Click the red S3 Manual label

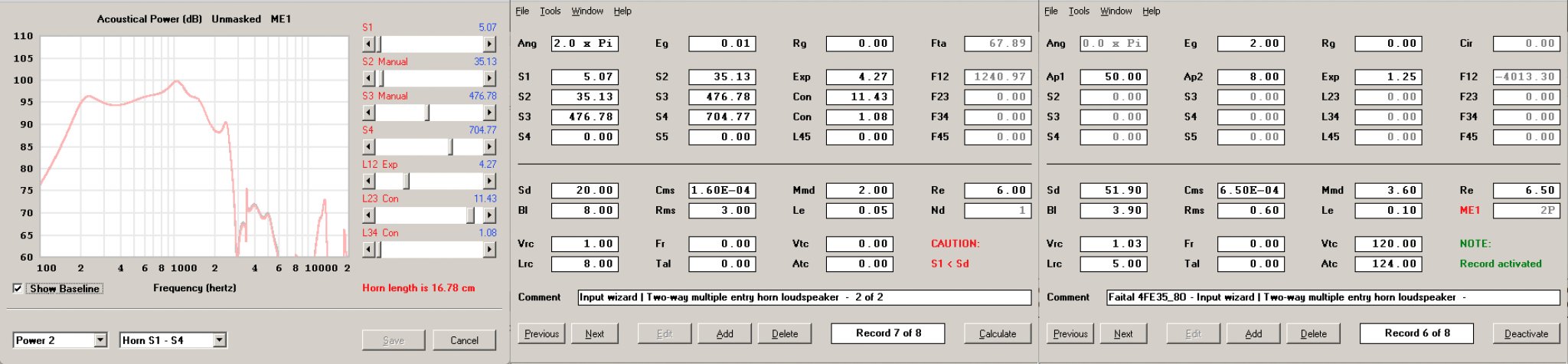(x=384, y=96)
